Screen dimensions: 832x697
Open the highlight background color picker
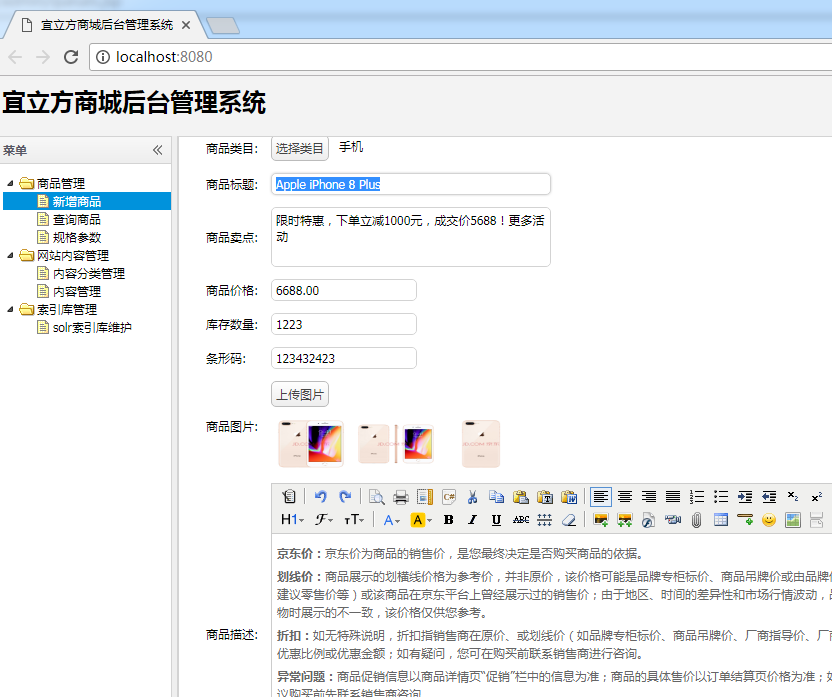421,520
